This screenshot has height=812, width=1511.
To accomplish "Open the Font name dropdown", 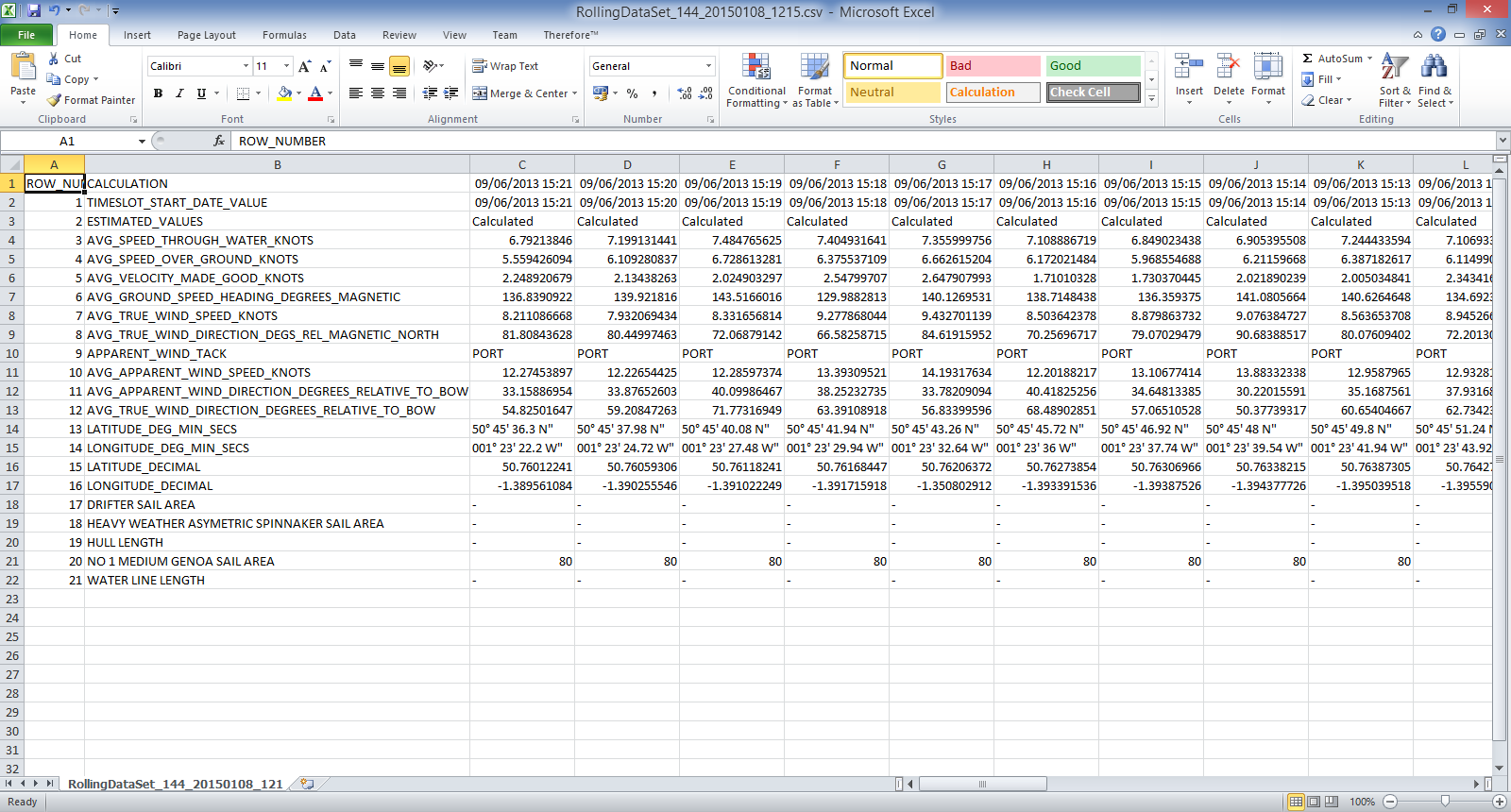I will click(x=246, y=66).
